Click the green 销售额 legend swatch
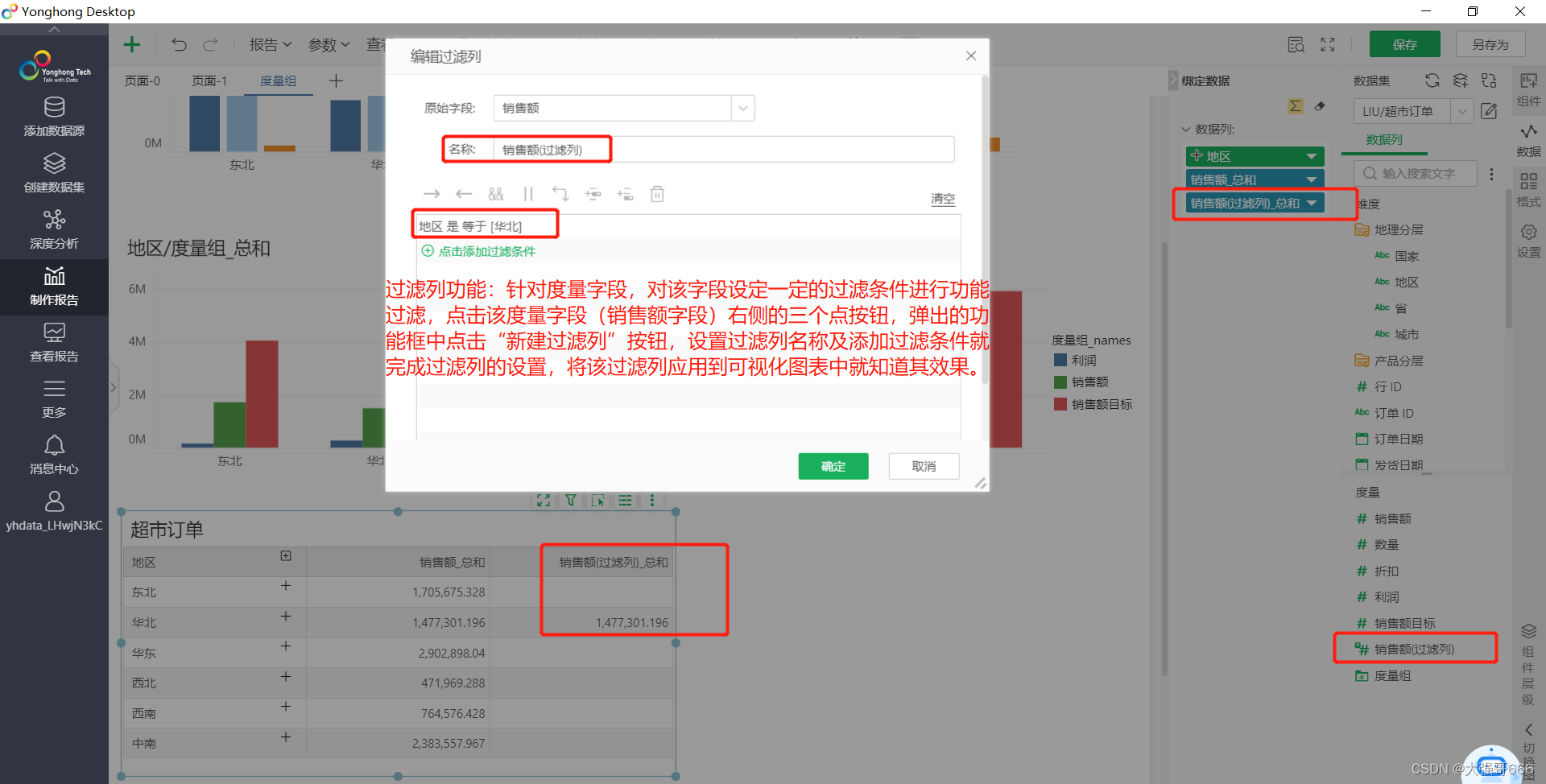The image size is (1546, 784). point(1060,382)
